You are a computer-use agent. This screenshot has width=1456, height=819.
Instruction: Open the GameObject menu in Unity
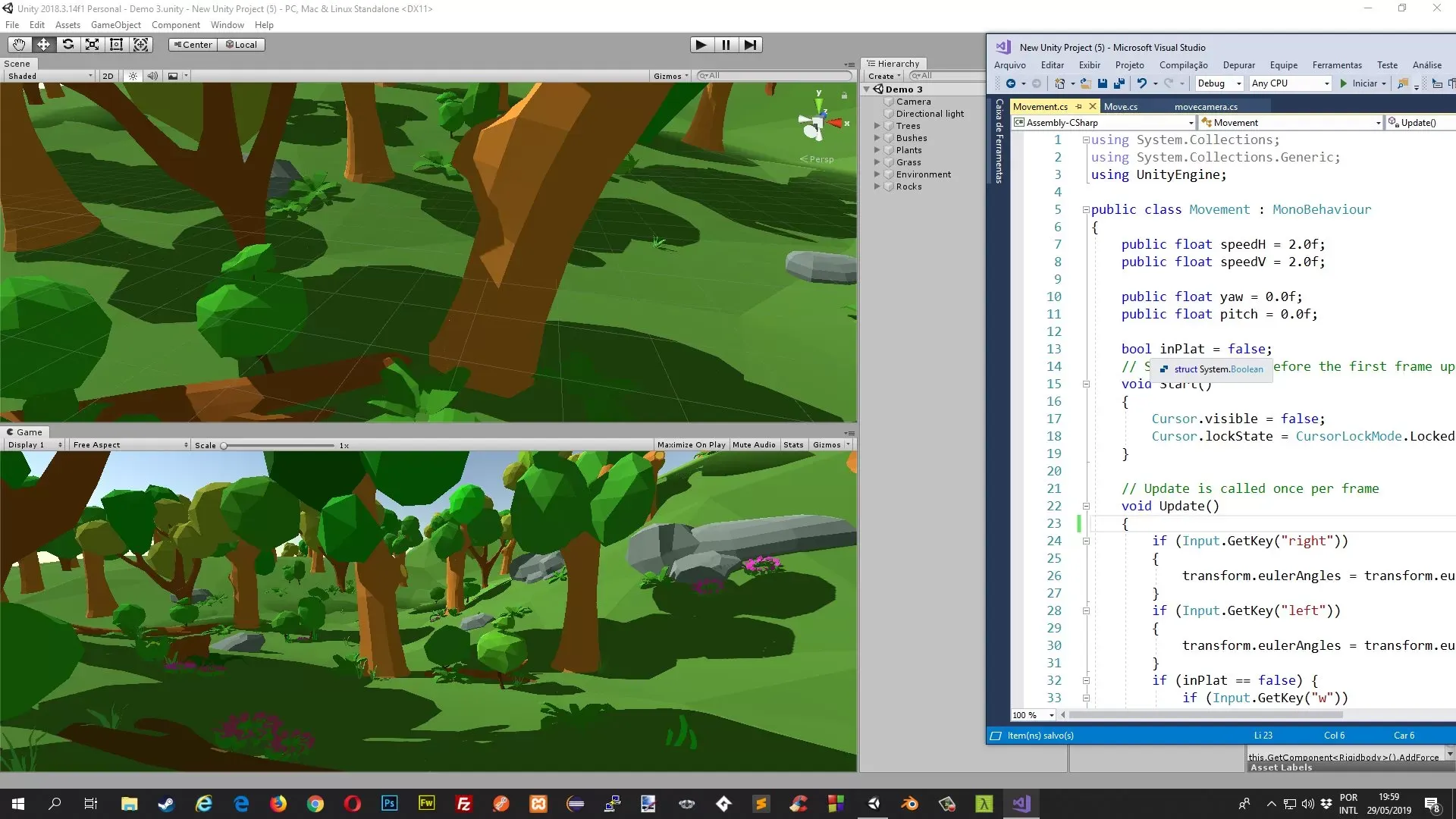tap(116, 25)
